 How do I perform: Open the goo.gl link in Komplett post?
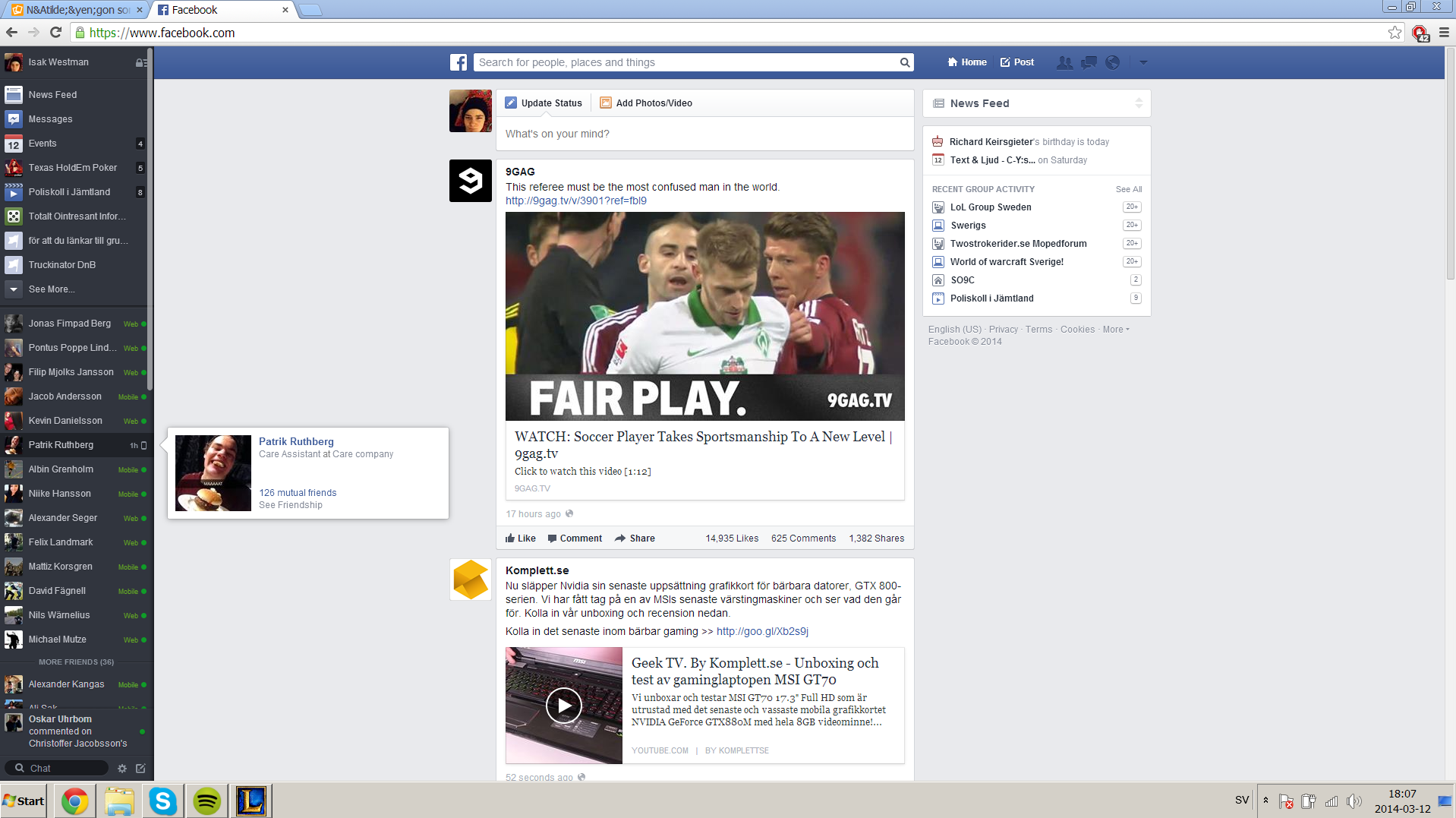pos(762,632)
